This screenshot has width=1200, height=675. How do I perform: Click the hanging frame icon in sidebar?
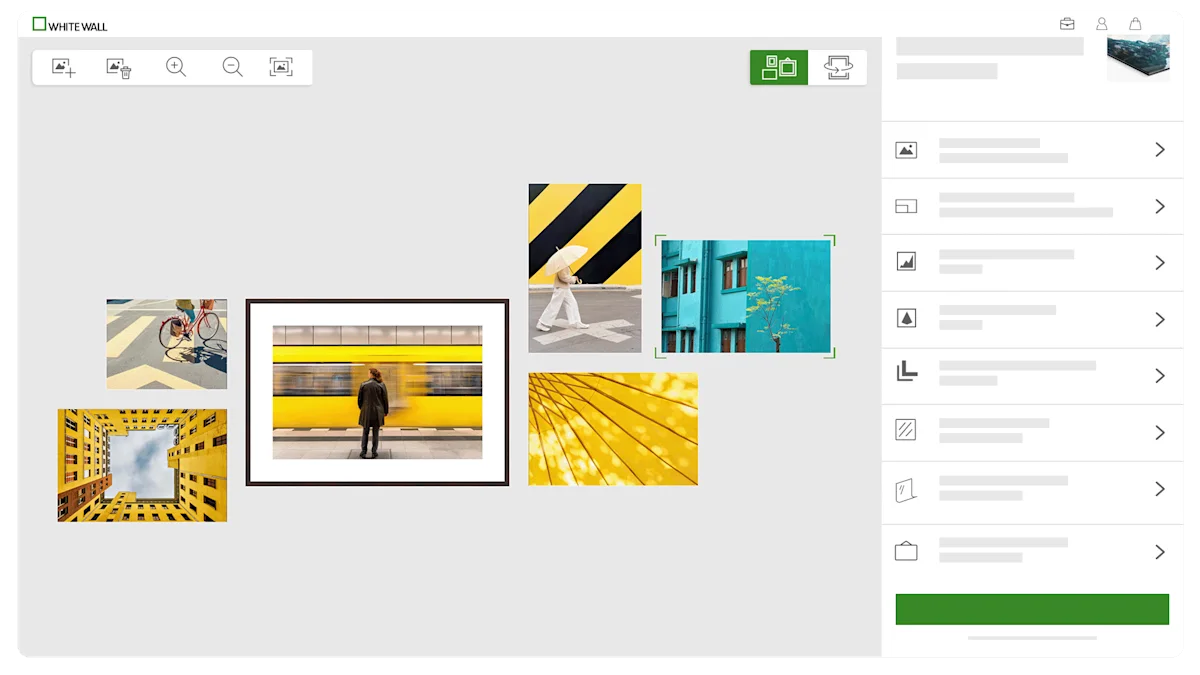tap(906, 551)
